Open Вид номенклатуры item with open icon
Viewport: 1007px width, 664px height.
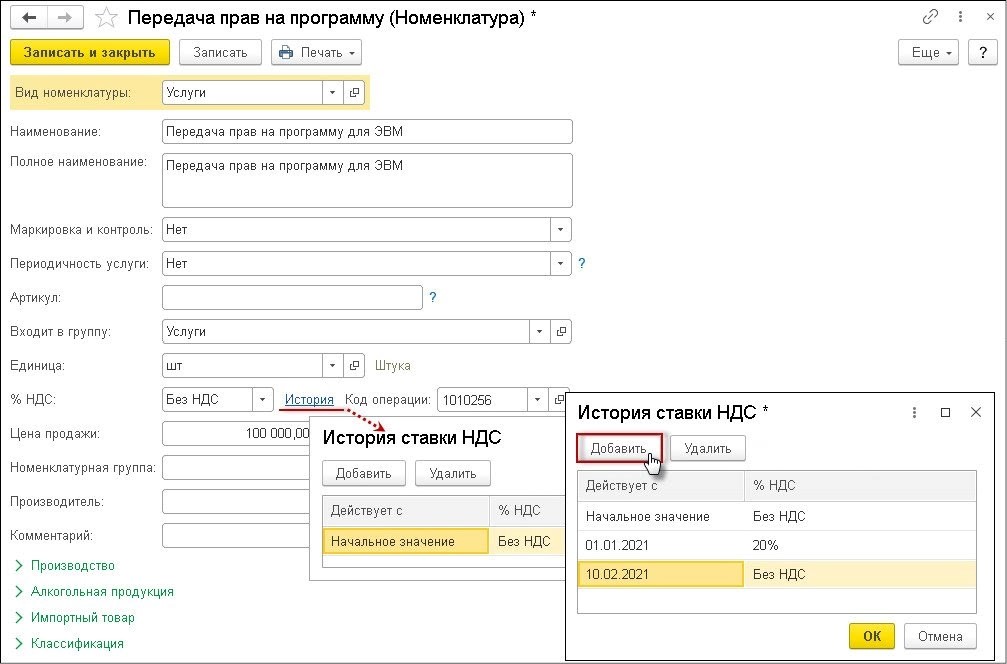coord(354,93)
